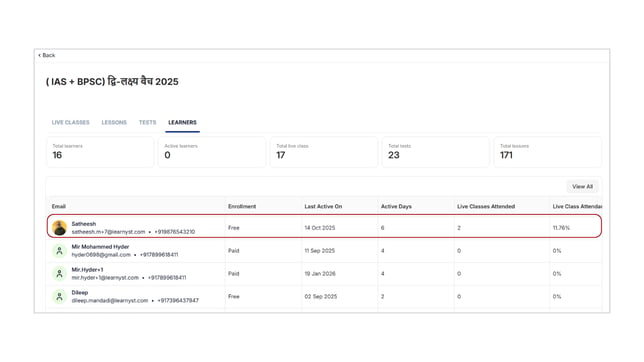Click the course title IAS + BPSC 2025
Viewport: 644px width, 362px height.
click(112, 81)
